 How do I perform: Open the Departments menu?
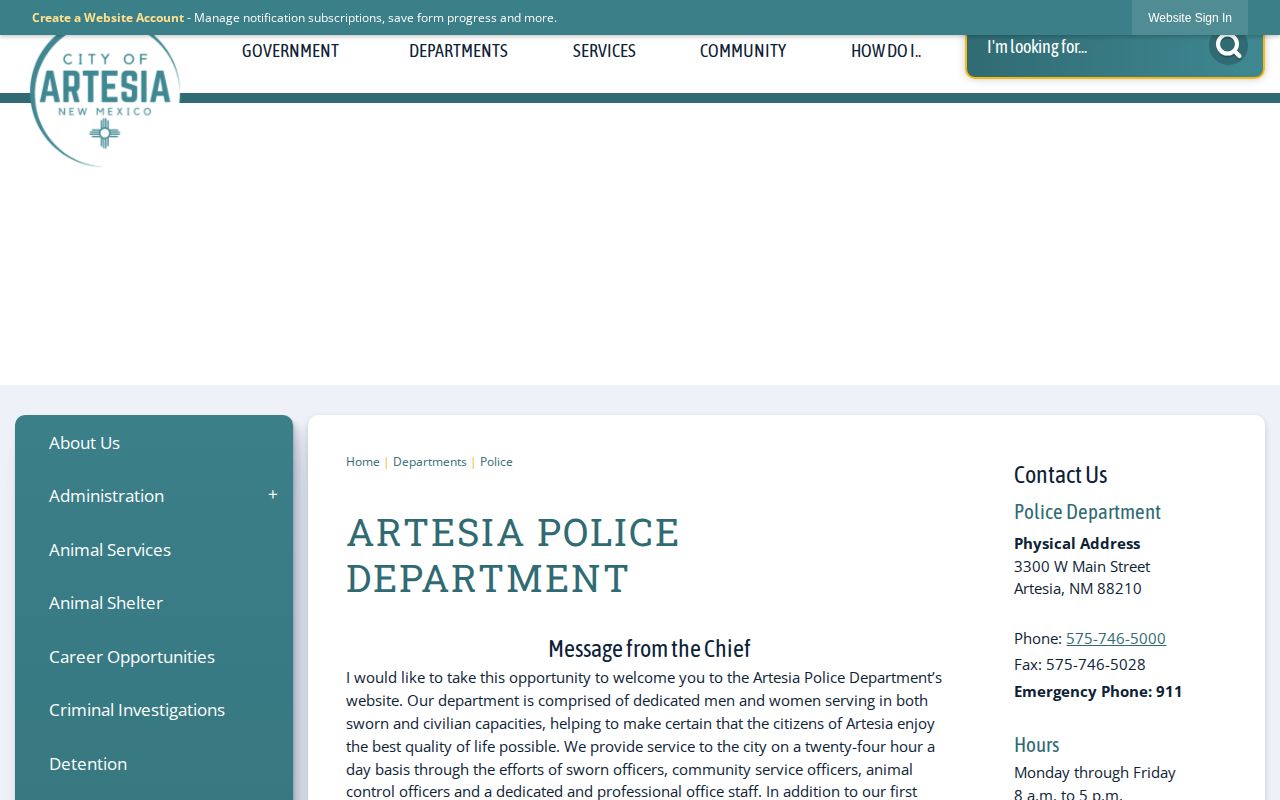[458, 51]
